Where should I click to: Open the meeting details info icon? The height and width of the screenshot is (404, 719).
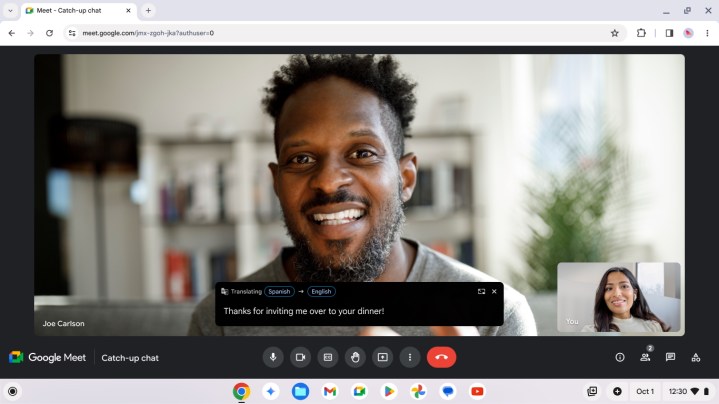(620, 357)
